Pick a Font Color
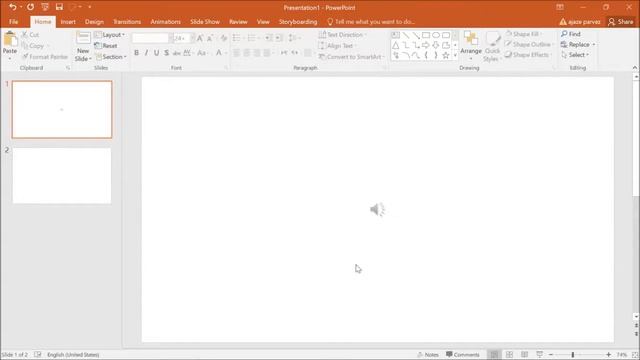Image resolution: width=640 pixels, height=360 pixels. pyautogui.click(x=219, y=53)
